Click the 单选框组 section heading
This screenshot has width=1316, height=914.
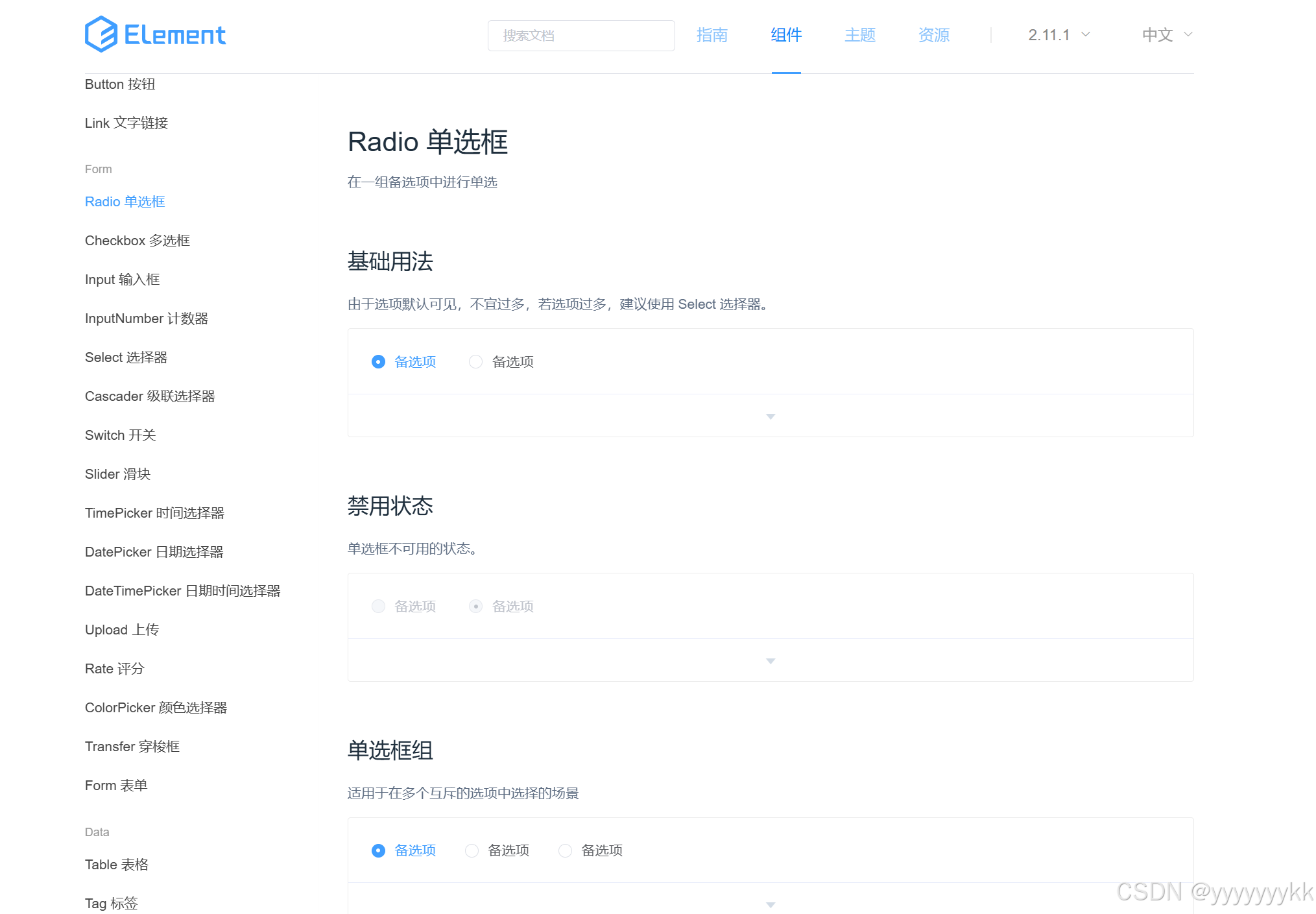[x=390, y=751]
